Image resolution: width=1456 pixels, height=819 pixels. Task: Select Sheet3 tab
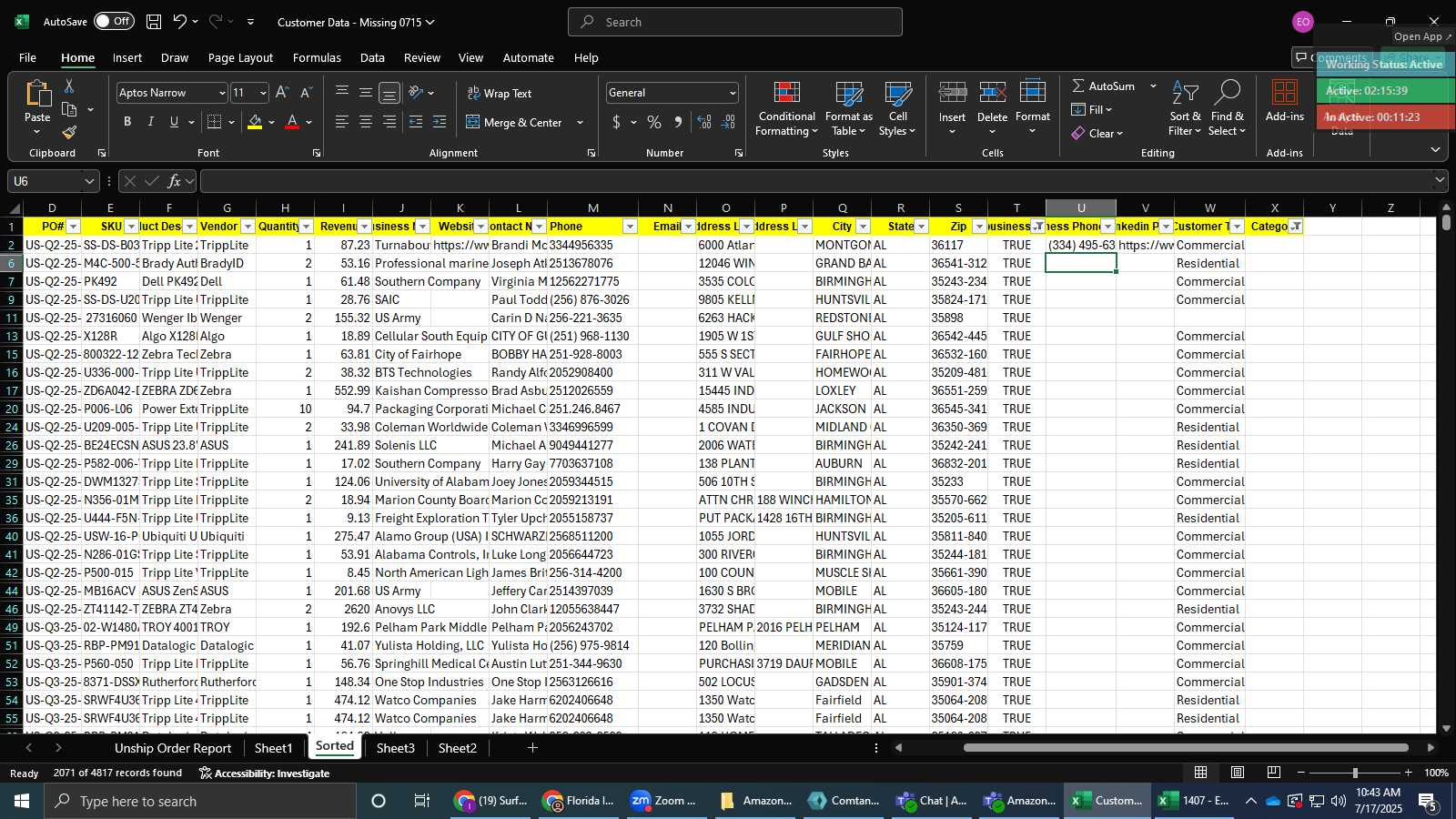(x=395, y=748)
